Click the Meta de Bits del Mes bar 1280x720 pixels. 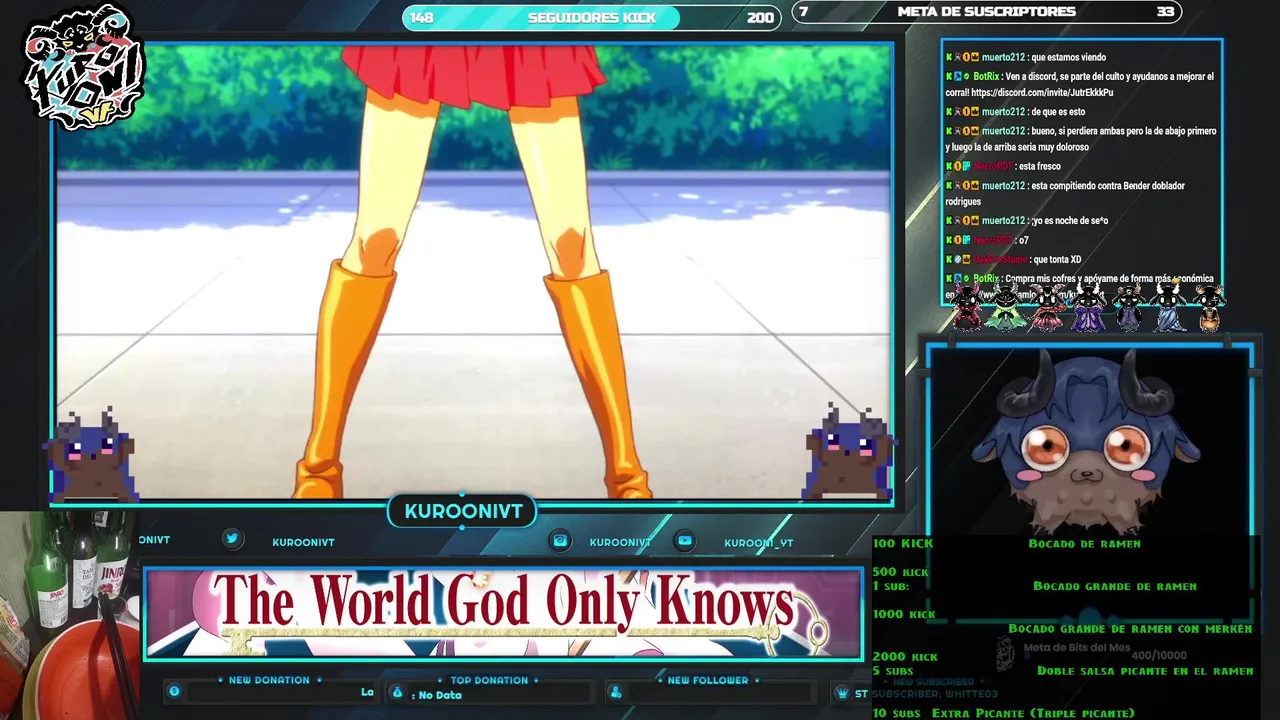pos(1090,652)
